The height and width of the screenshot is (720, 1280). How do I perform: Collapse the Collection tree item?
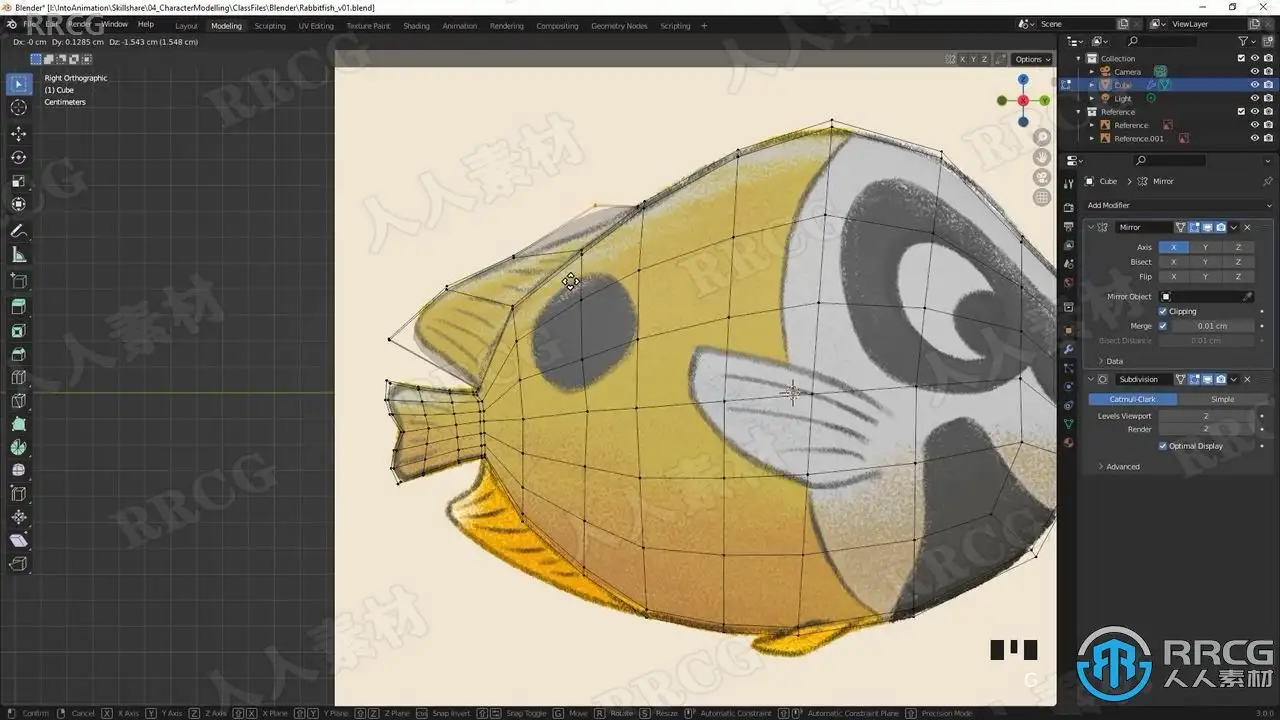pos(1078,59)
